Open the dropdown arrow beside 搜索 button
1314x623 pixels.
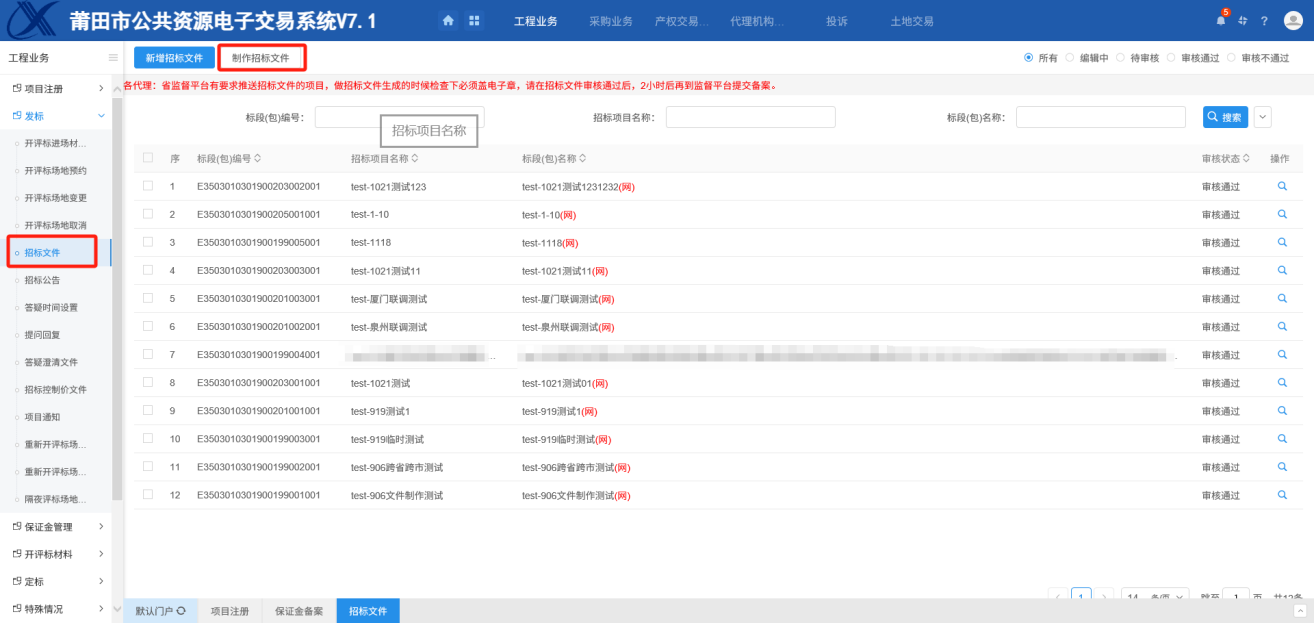click(x=1263, y=117)
